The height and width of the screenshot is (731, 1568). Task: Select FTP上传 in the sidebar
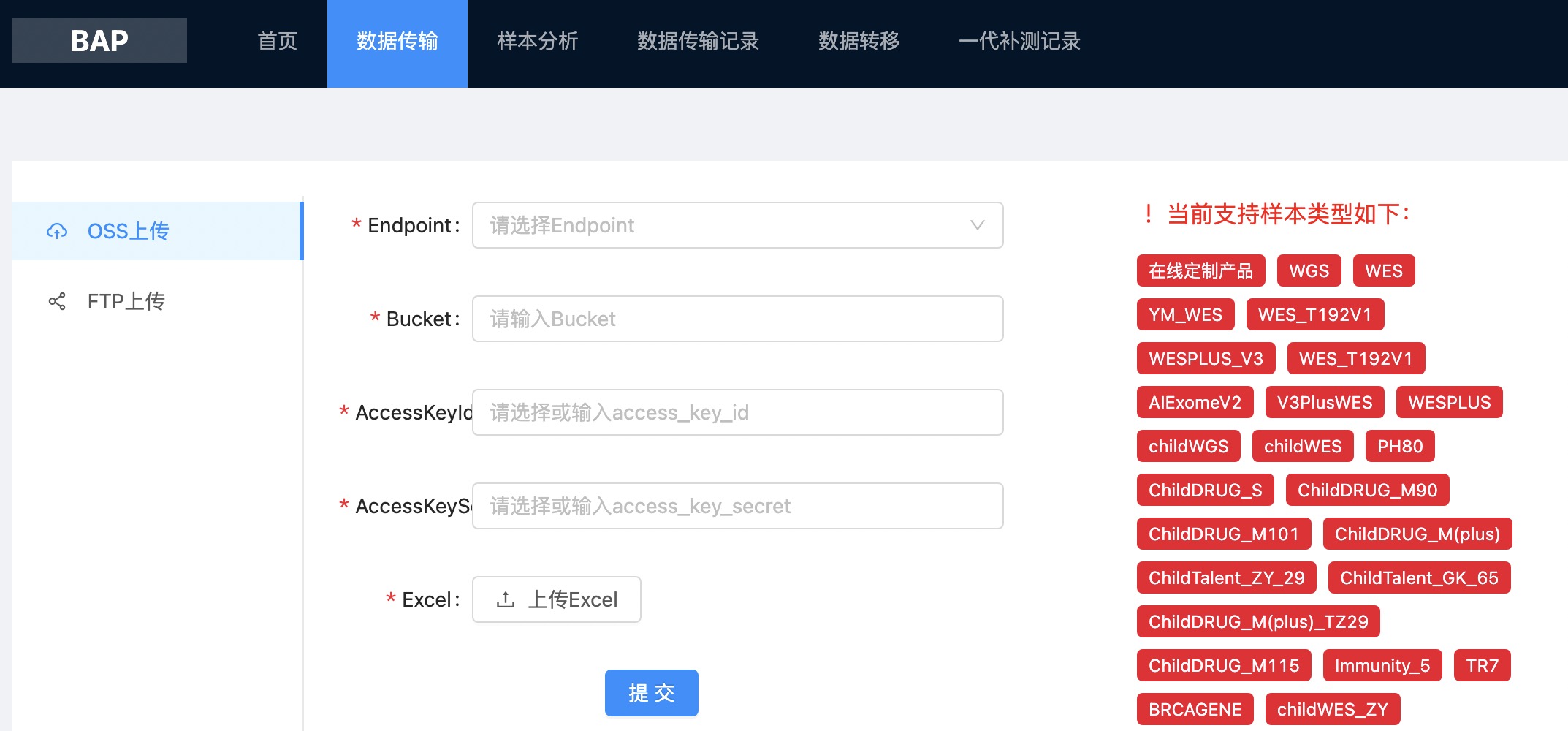[x=156, y=301]
